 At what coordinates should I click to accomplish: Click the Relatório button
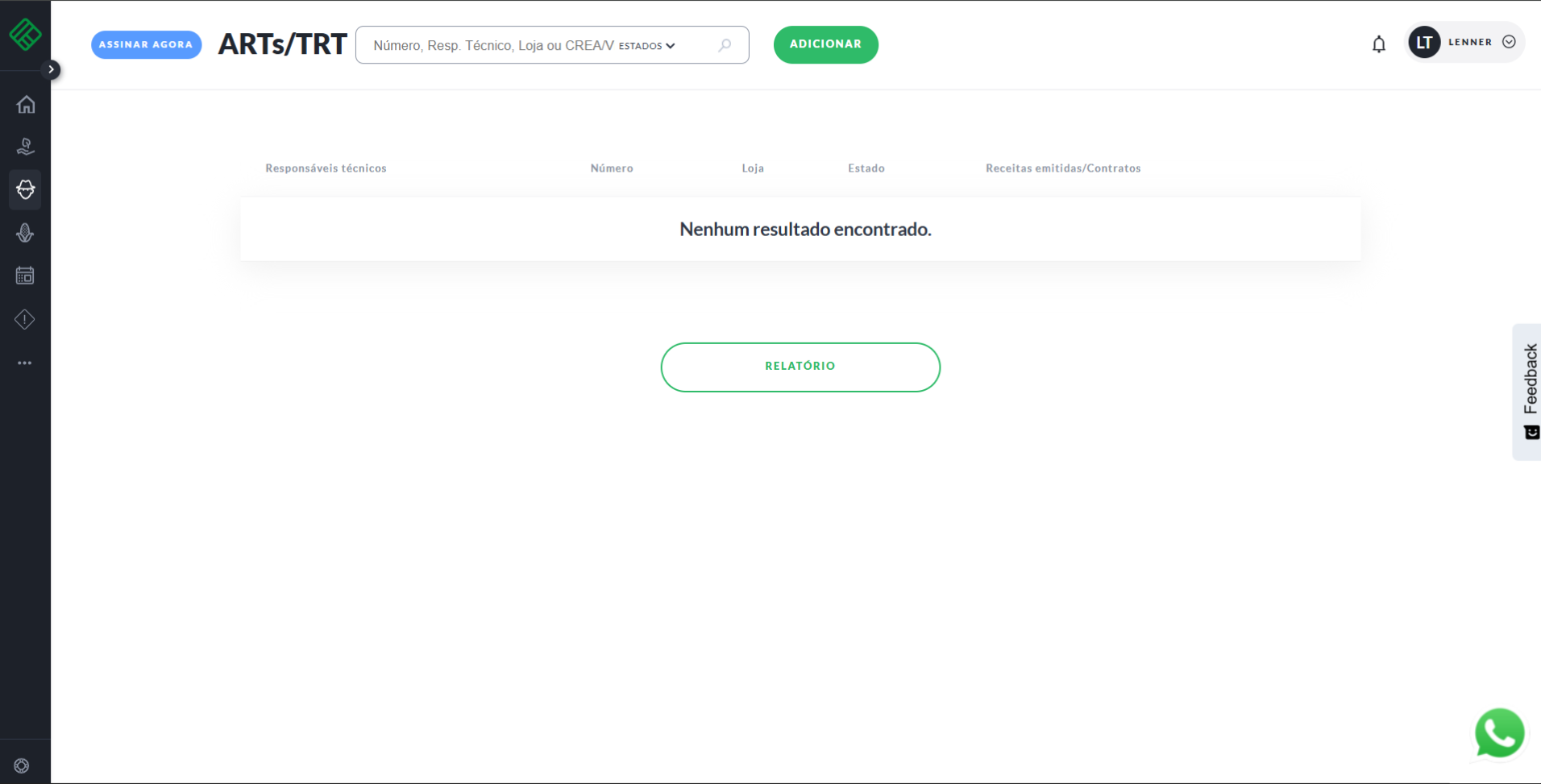tap(800, 367)
